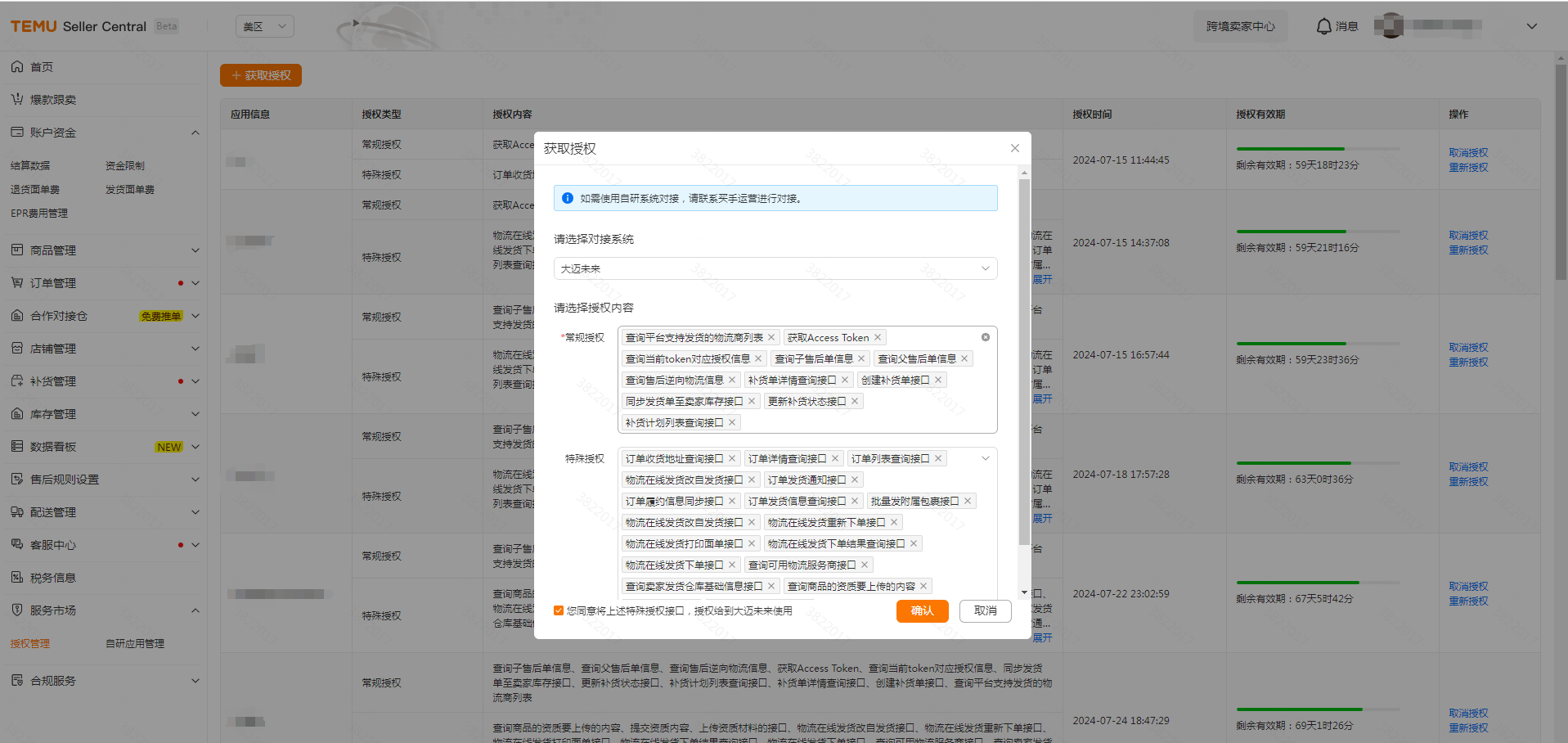Click the dialog's vertical scrollbar
Viewport: 1568px width, 743px height.
point(1024,360)
